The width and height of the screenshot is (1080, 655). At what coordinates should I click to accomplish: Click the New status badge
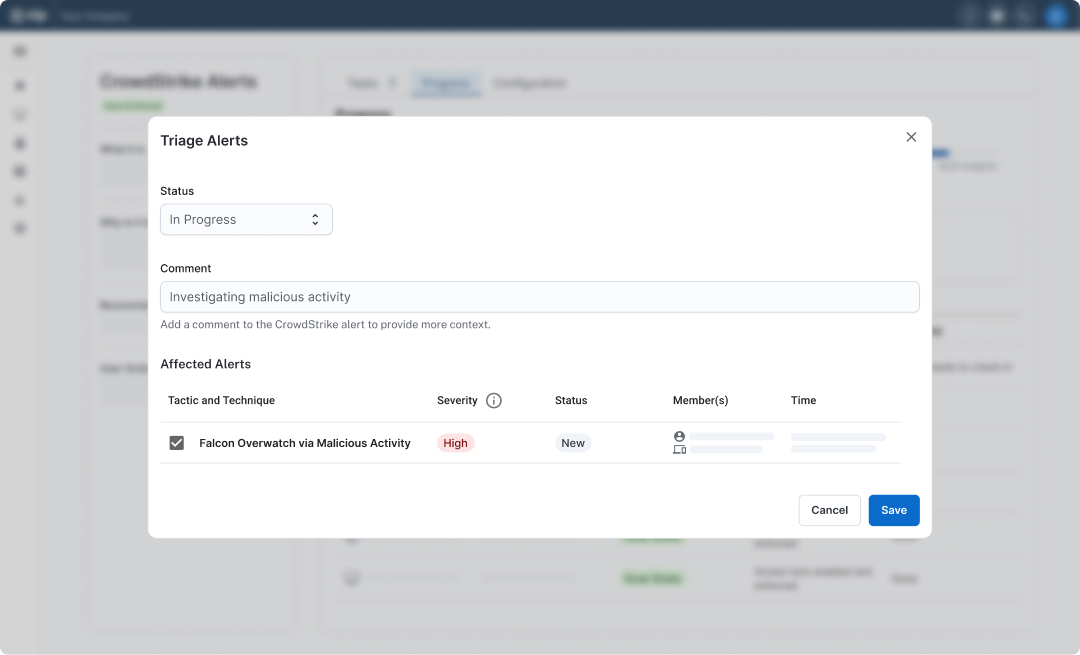(572, 443)
